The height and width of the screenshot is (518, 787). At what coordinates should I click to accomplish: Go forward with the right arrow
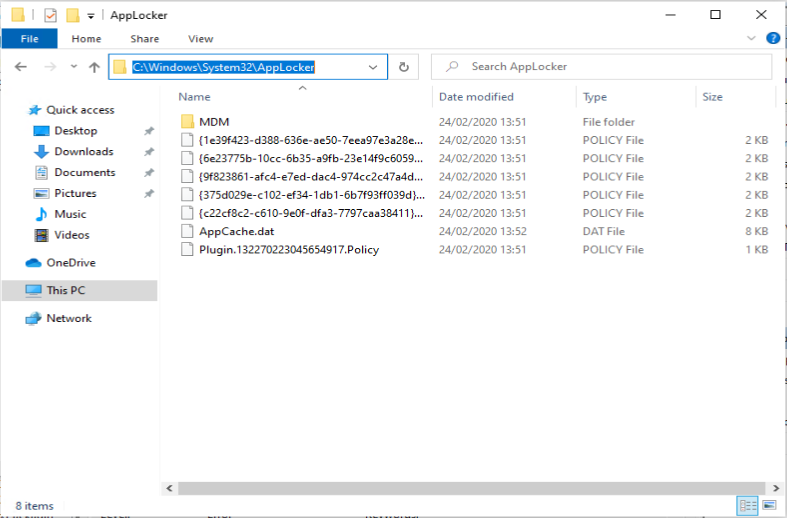[50, 66]
